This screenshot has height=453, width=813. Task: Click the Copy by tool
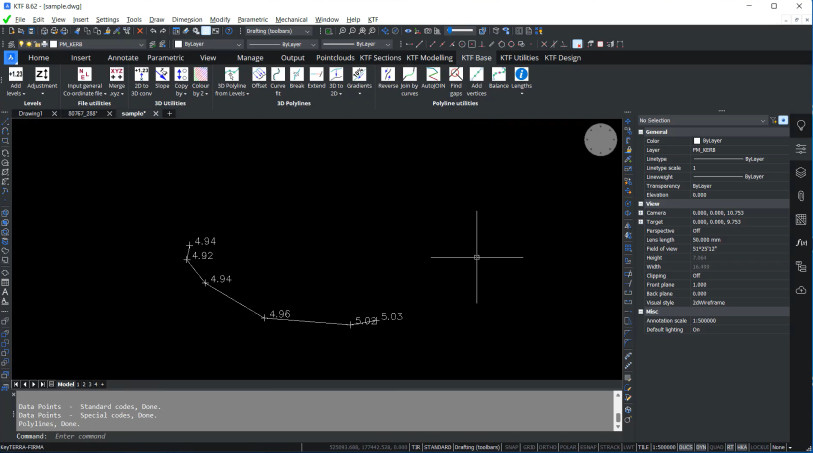tap(181, 81)
